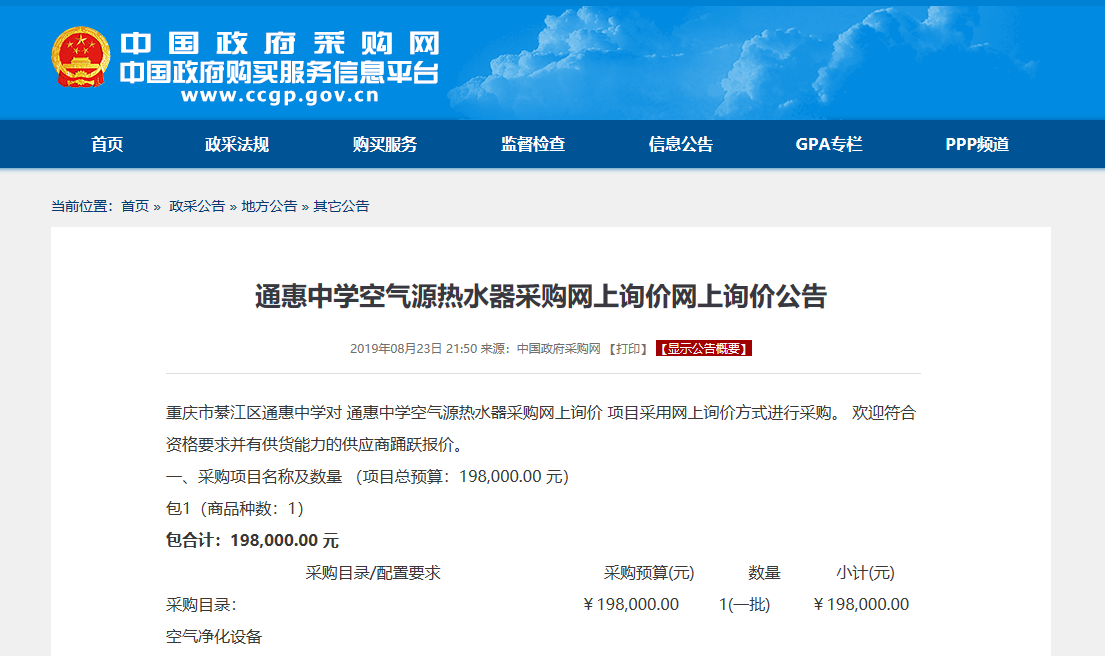The image size is (1105, 656).
Task: Open 首页 in the top navigation bar
Action: pyautogui.click(x=108, y=143)
